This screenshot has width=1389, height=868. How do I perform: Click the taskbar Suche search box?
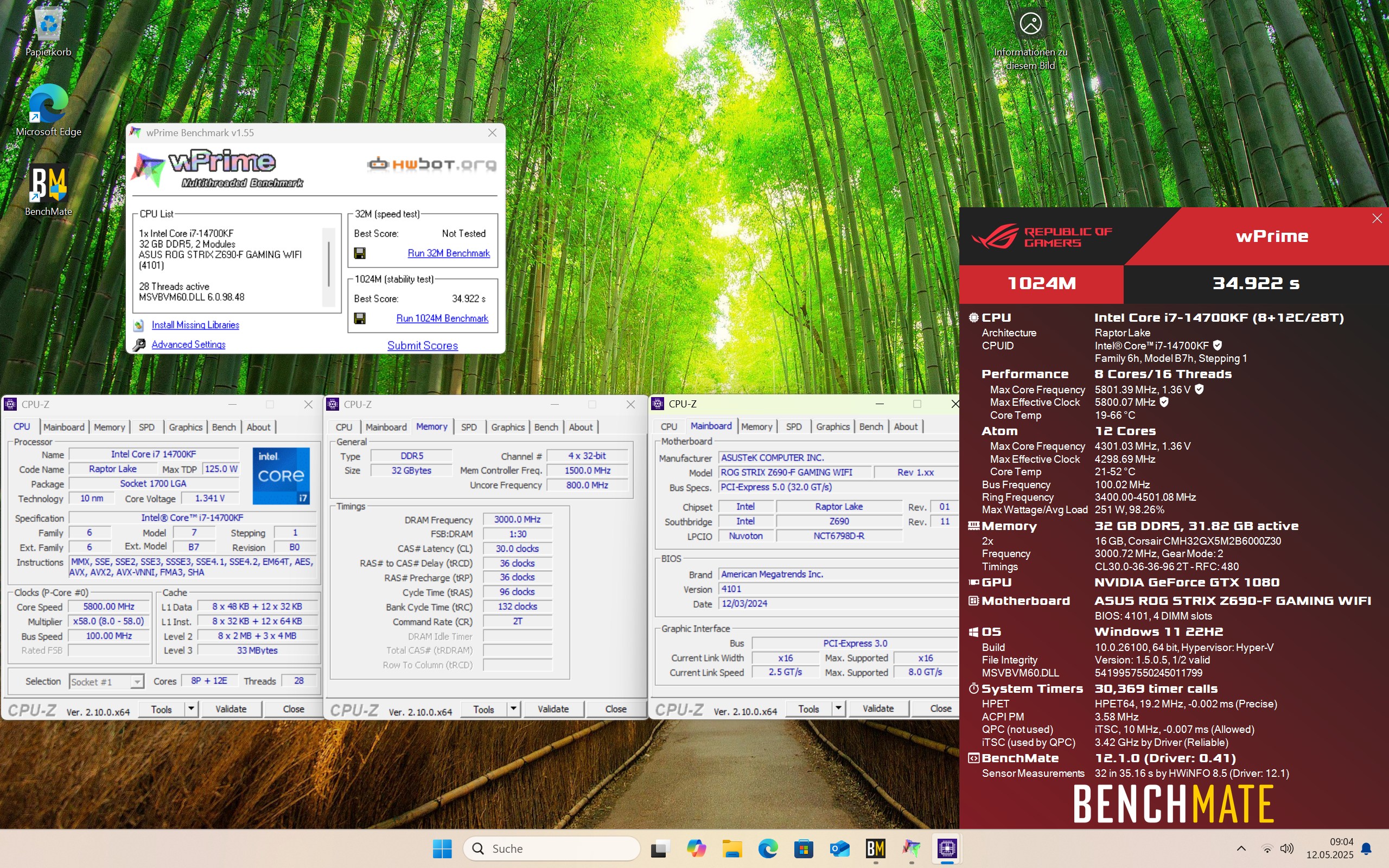[x=551, y=848]
